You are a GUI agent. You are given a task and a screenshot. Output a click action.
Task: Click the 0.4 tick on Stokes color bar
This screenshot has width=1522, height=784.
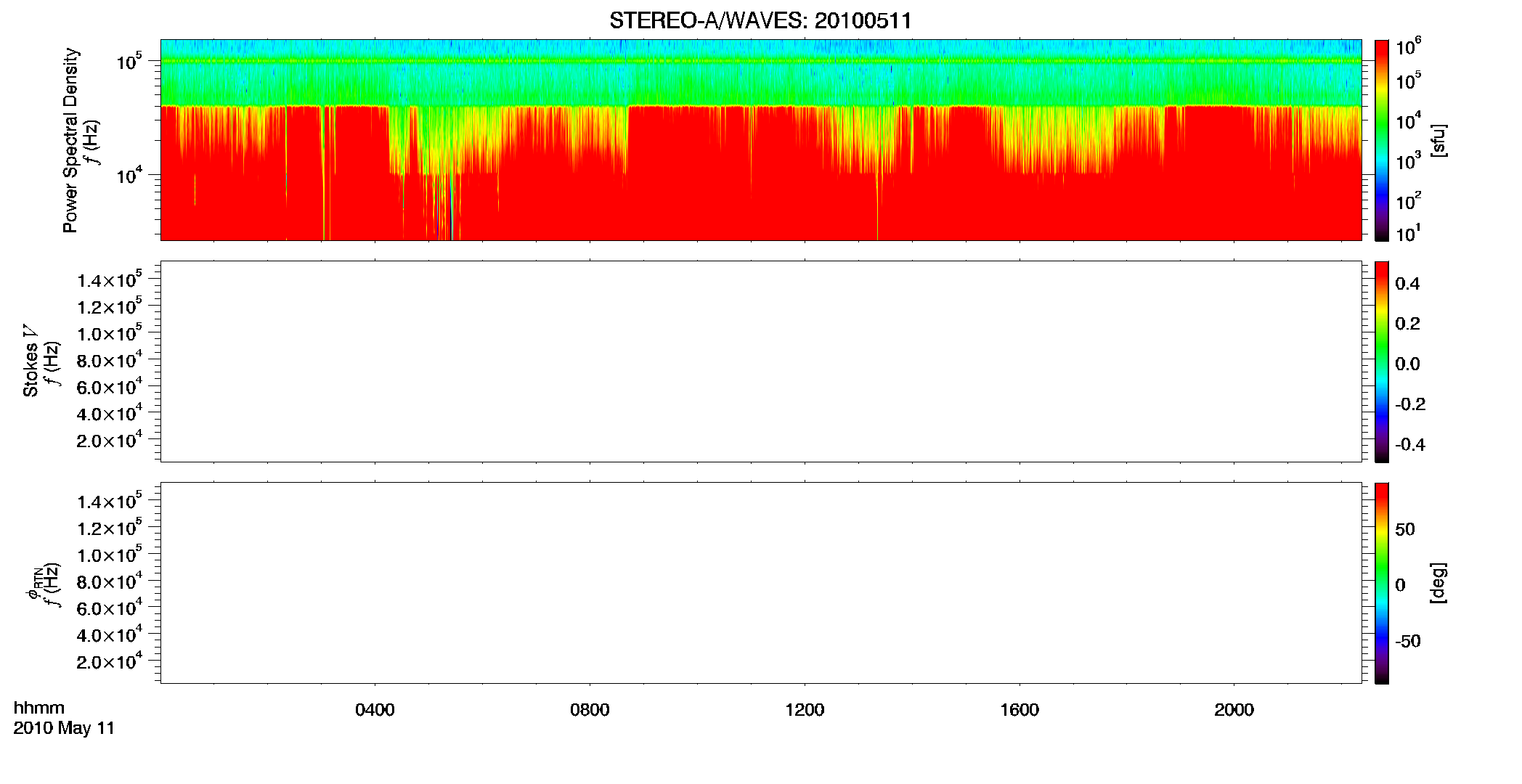(x=1407, y=284)
